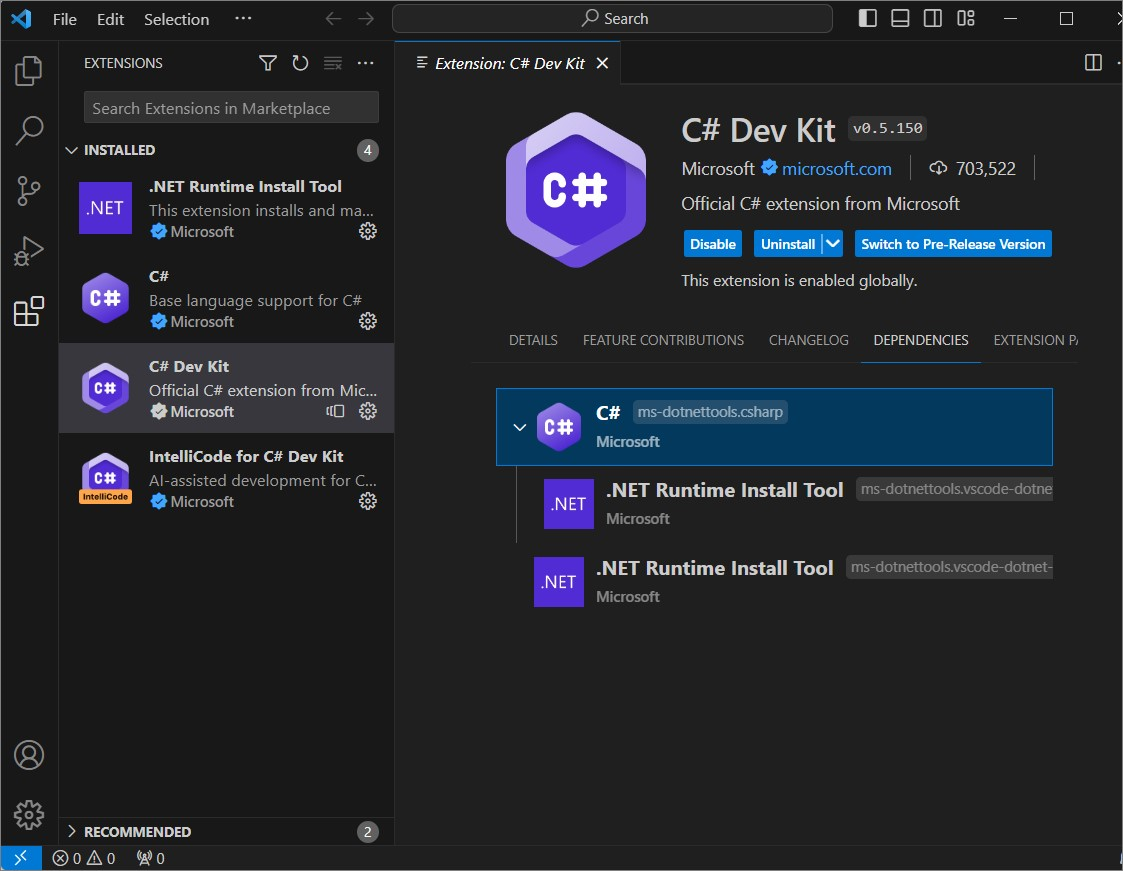1123x871 pixels.
Task: Open the Selection menu
Action: 176,19
